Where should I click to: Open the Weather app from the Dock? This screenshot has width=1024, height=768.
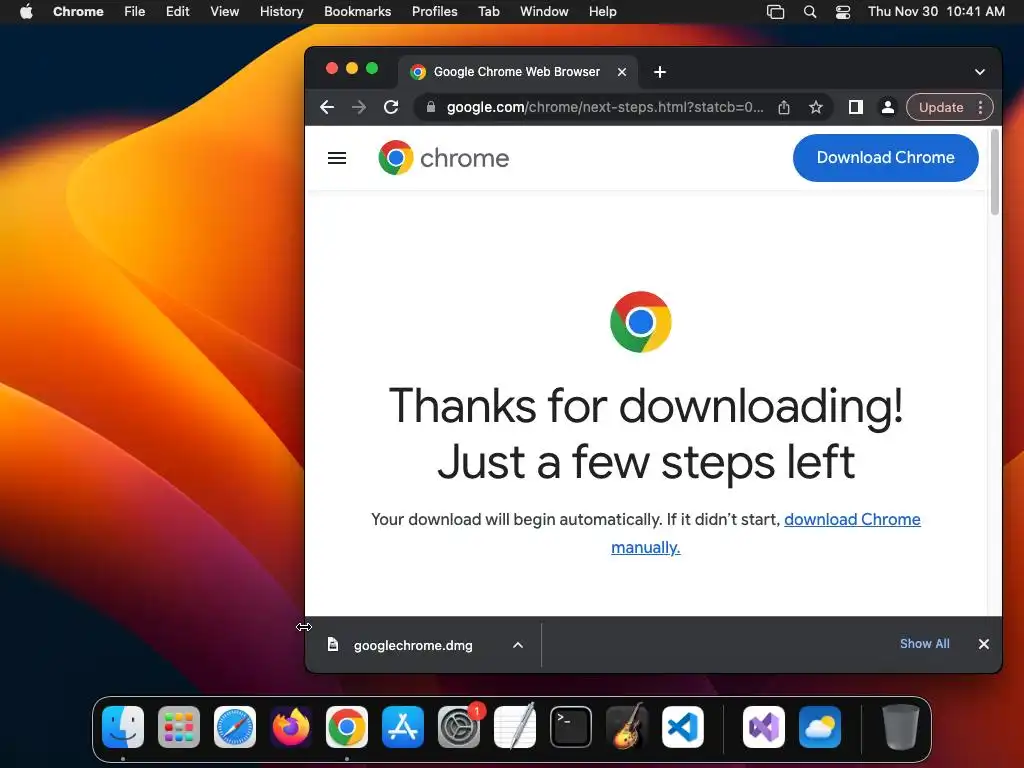(820, 727)
